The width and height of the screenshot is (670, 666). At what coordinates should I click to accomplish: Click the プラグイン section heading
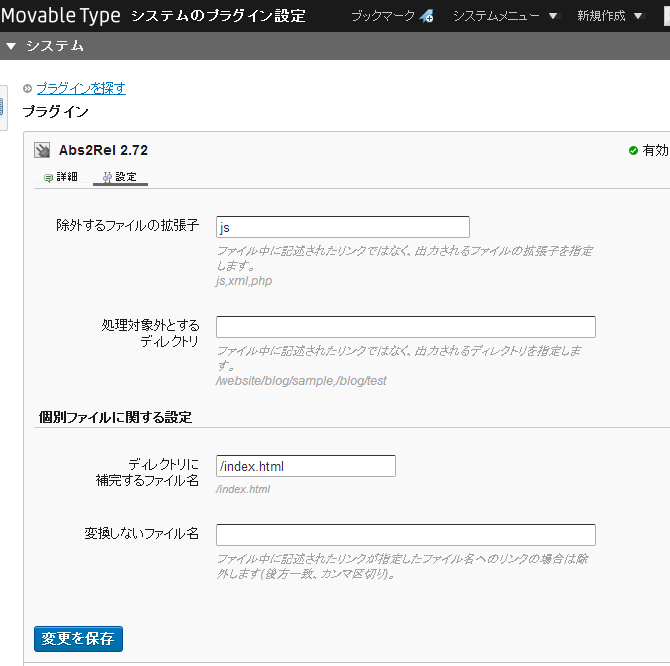pyautogui.click(x=56, y=112)
